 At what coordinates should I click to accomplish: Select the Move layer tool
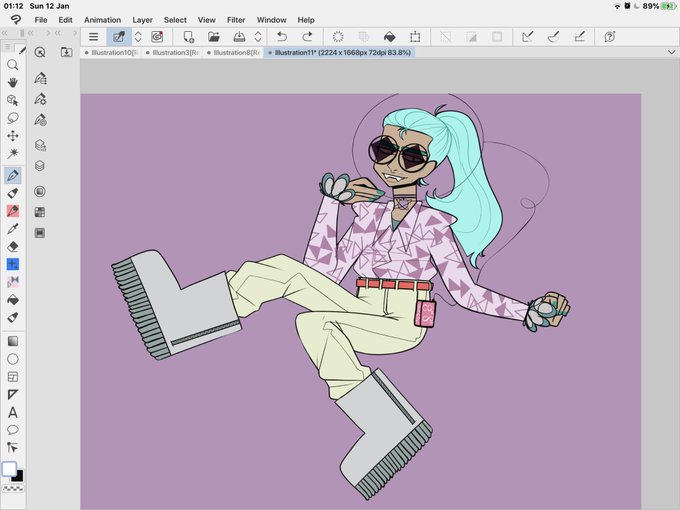[13, 136]
